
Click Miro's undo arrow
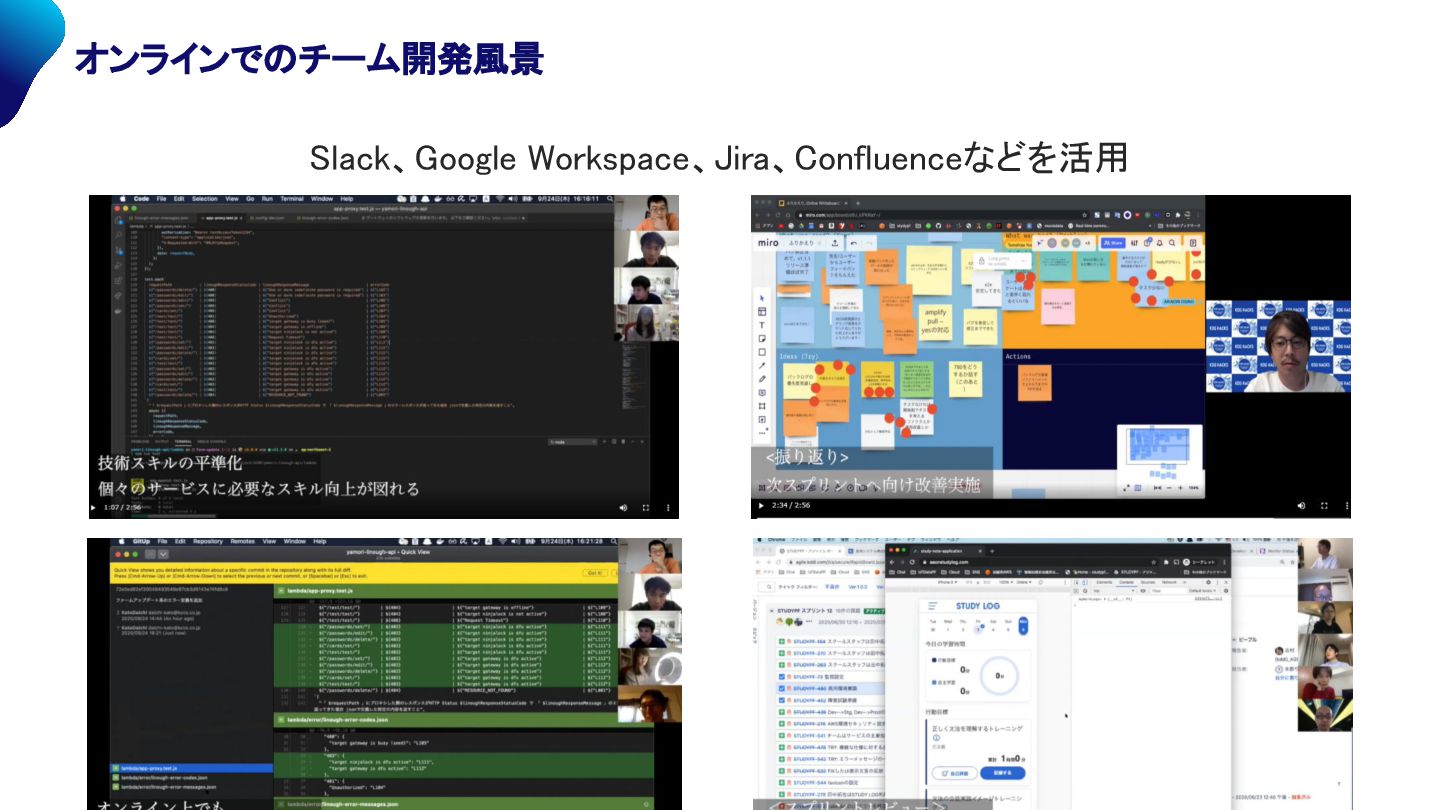pyautogui.click(x=855, y=243)
